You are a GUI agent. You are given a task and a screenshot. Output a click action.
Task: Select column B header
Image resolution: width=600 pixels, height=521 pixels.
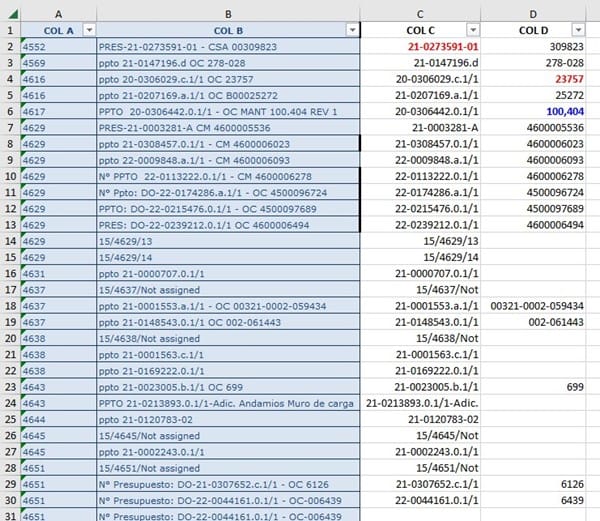click(x=228, y=14)
